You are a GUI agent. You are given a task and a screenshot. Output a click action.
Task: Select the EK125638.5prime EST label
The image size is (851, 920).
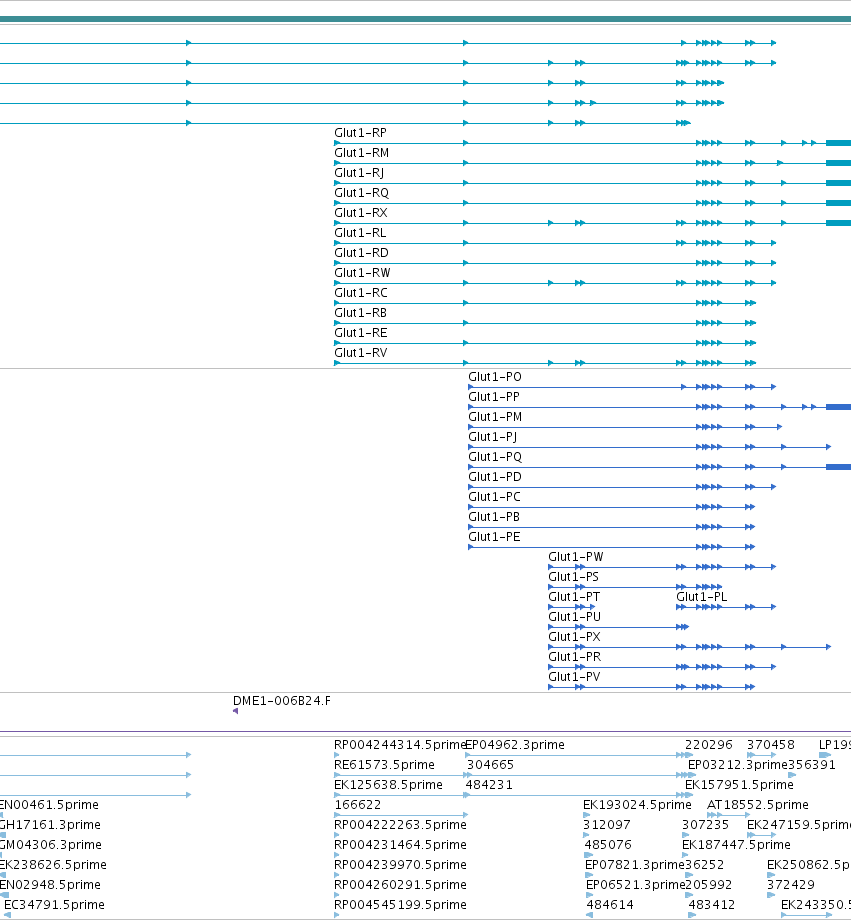tap(388, 784)
